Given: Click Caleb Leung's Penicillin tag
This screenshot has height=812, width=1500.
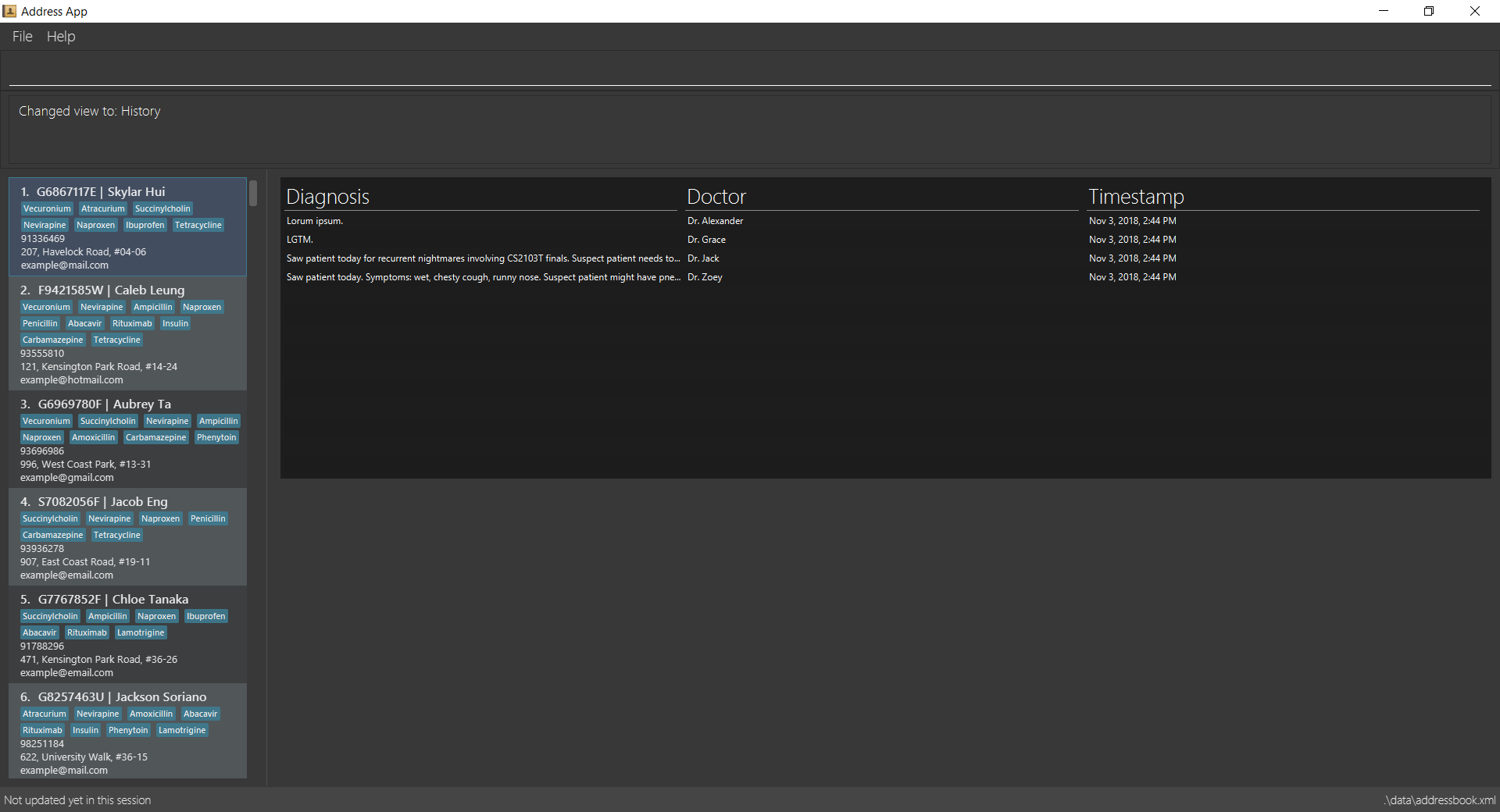Looking at the screenshot, I should pyautogui.click(x=40, y=323).
